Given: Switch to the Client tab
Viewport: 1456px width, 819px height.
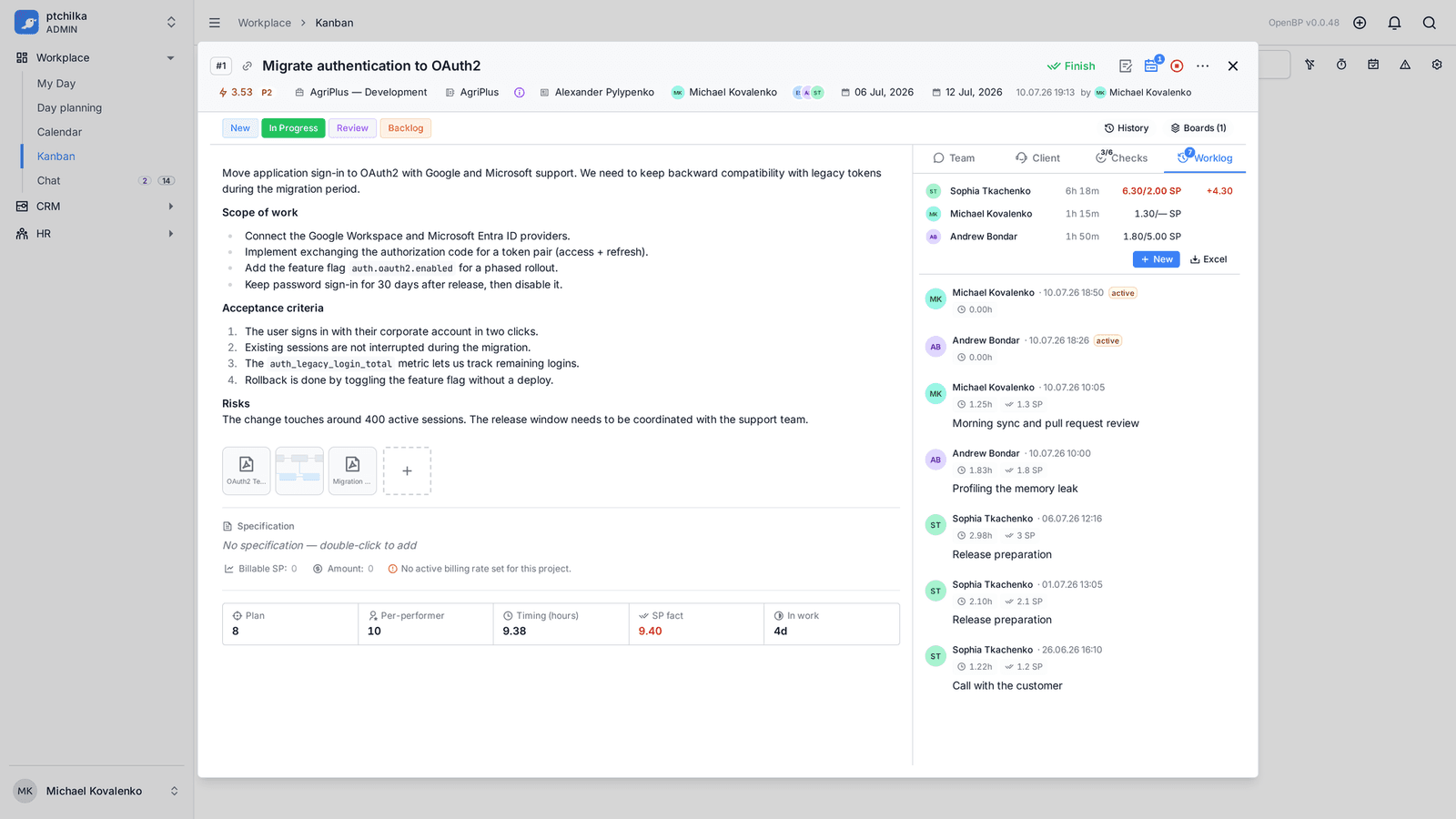Looking at the screenshot, I should 1037,158.
